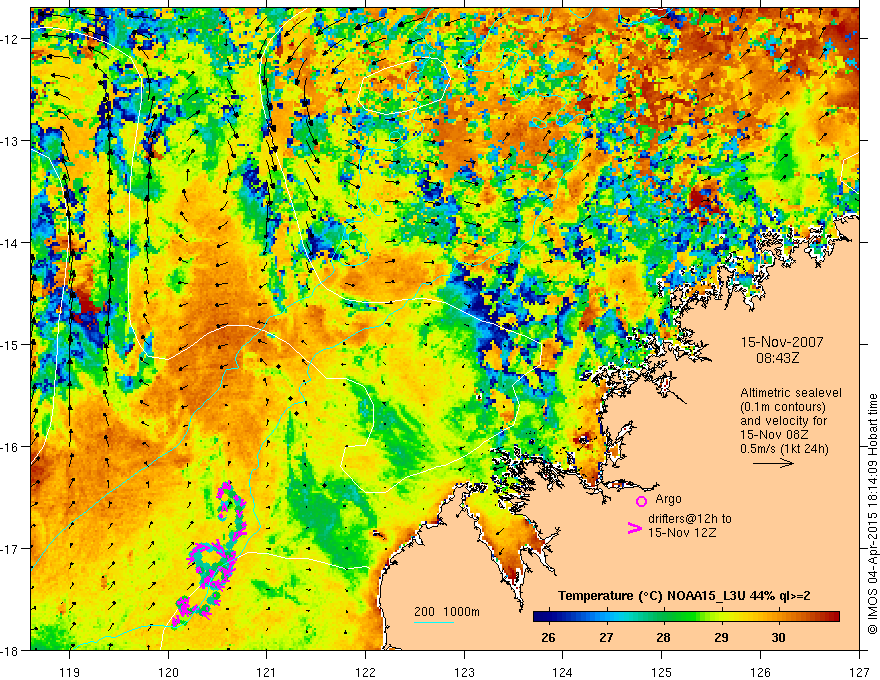Viewport: 880px width, 680px height.
Task: Click the 'Argo' legend label
Action: [x=668, y=499]
